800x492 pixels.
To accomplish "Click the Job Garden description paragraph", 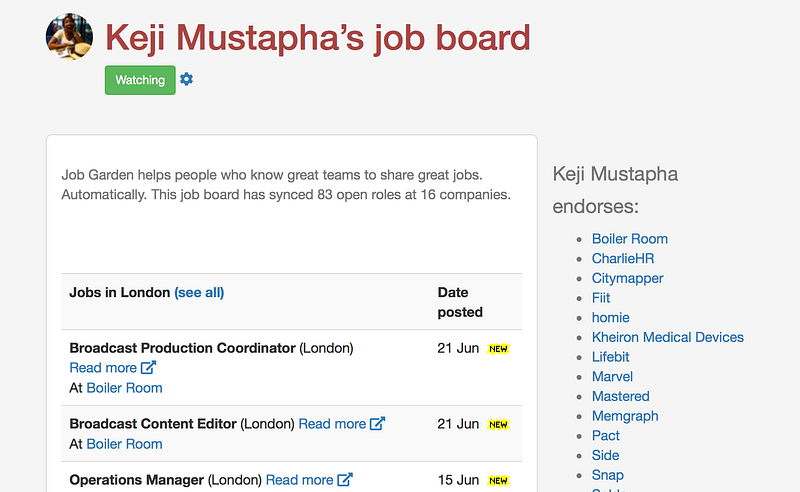I will (x=286, y=185).
